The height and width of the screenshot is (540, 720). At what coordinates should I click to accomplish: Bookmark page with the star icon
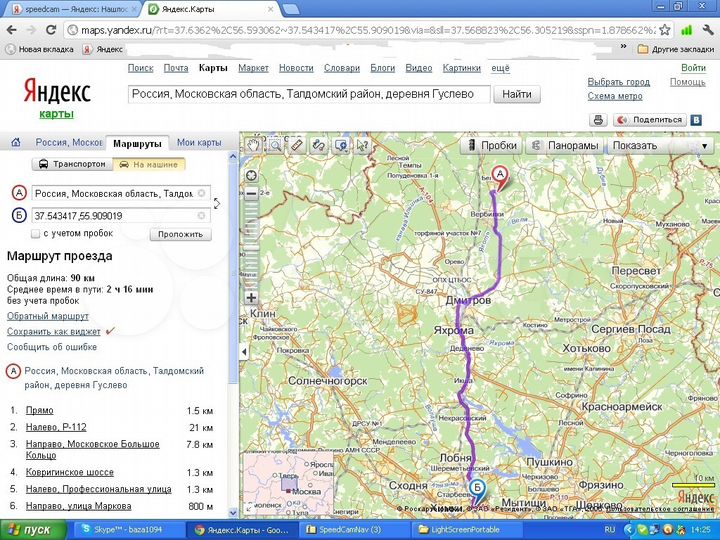[x=664, y=30]
